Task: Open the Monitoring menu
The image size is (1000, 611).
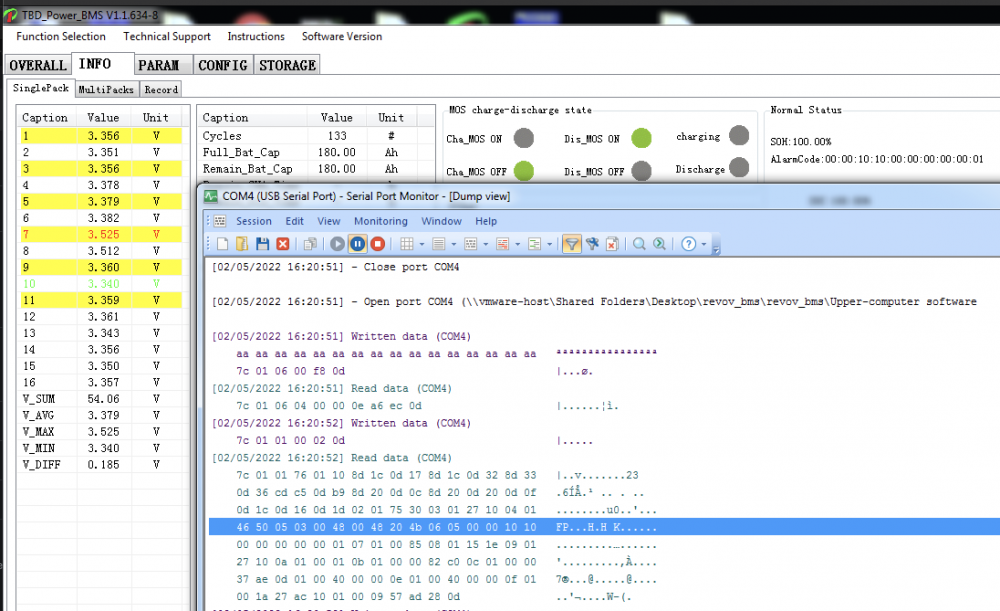Action: (381, 221)
